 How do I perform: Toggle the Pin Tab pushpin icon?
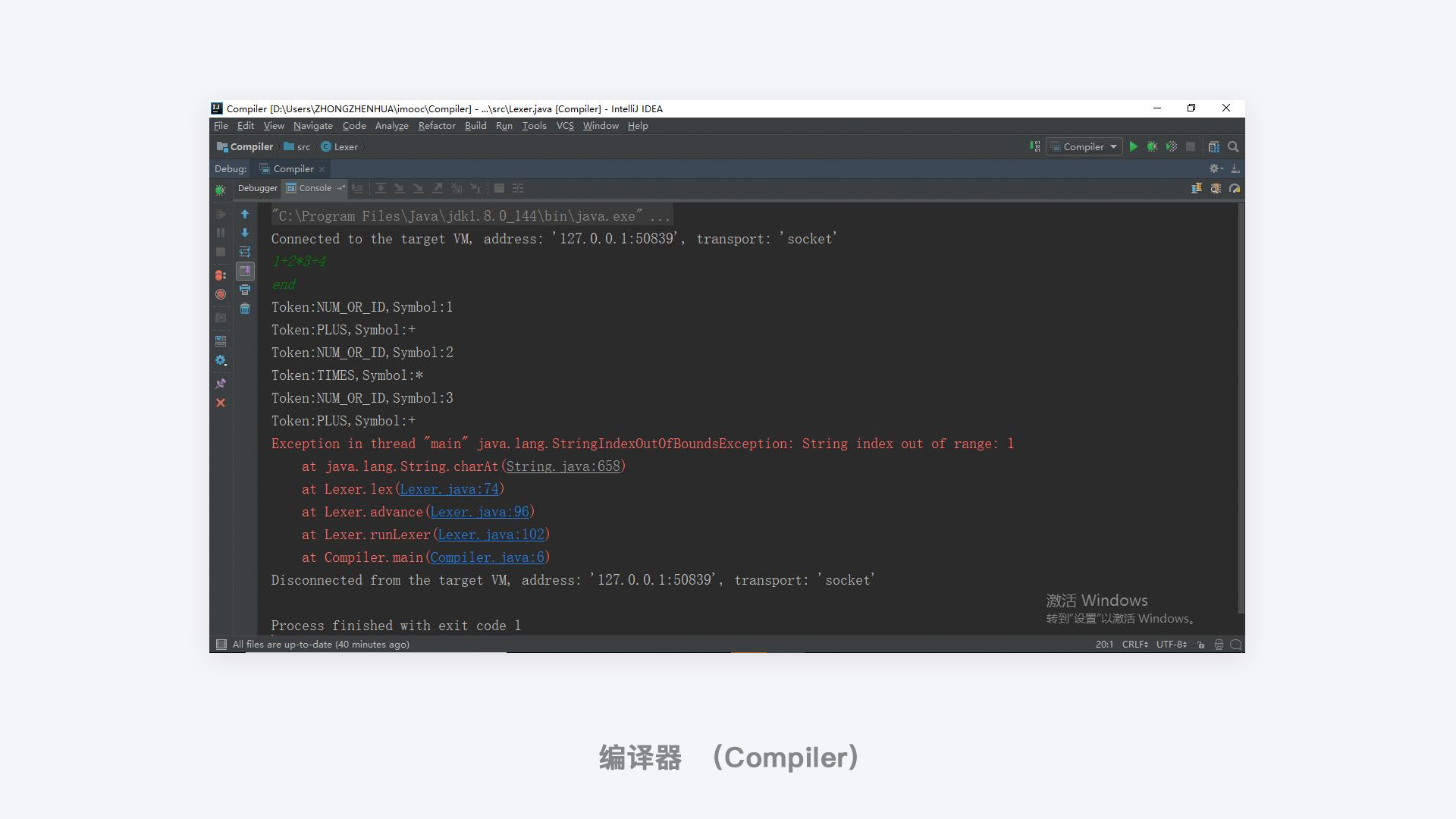(221, 384)
